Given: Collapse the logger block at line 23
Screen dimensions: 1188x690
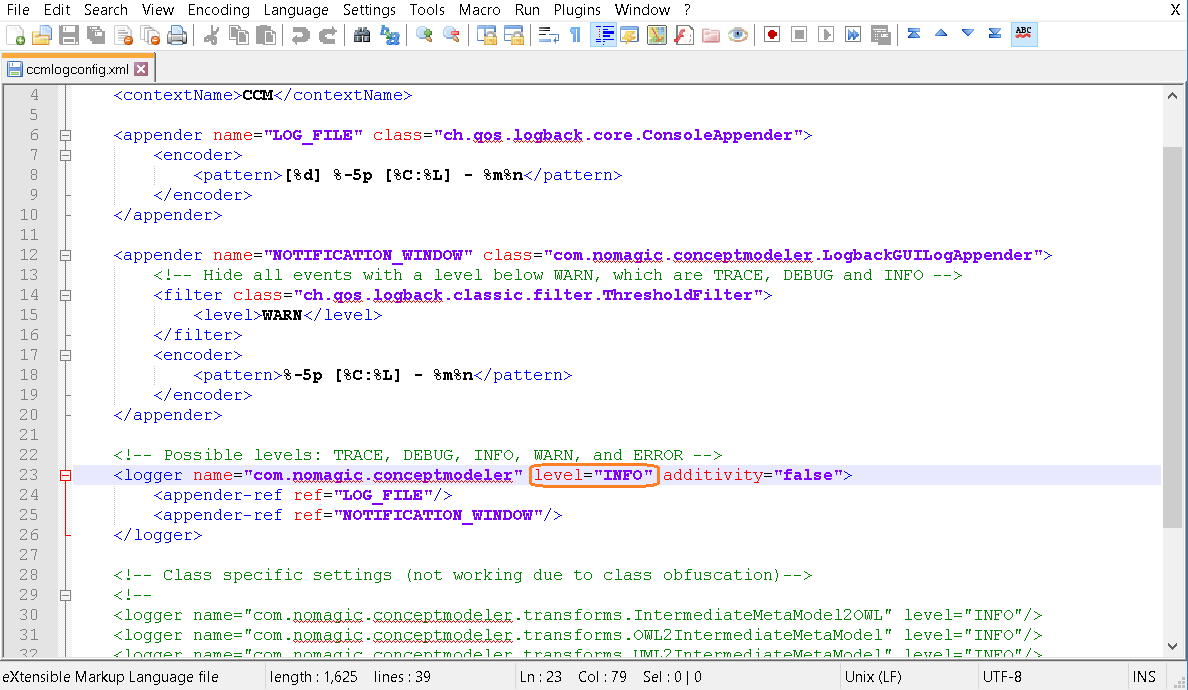Looking at the screenshot, I should coord(65,475).
